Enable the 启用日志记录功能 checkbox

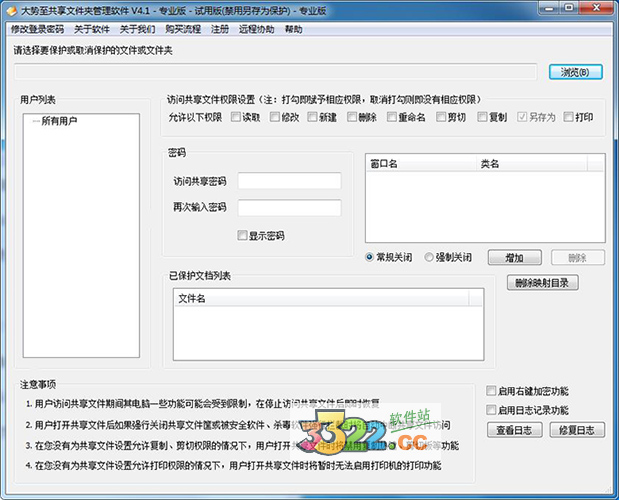point(491,410)
